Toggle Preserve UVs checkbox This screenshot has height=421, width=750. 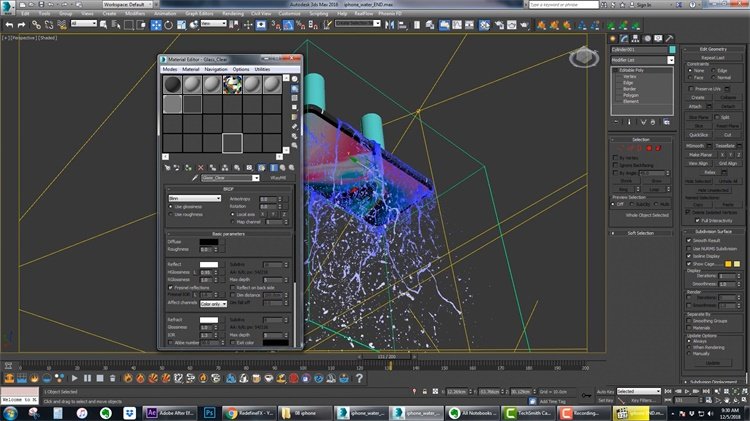pyautogui.click(x=691, y=89)
